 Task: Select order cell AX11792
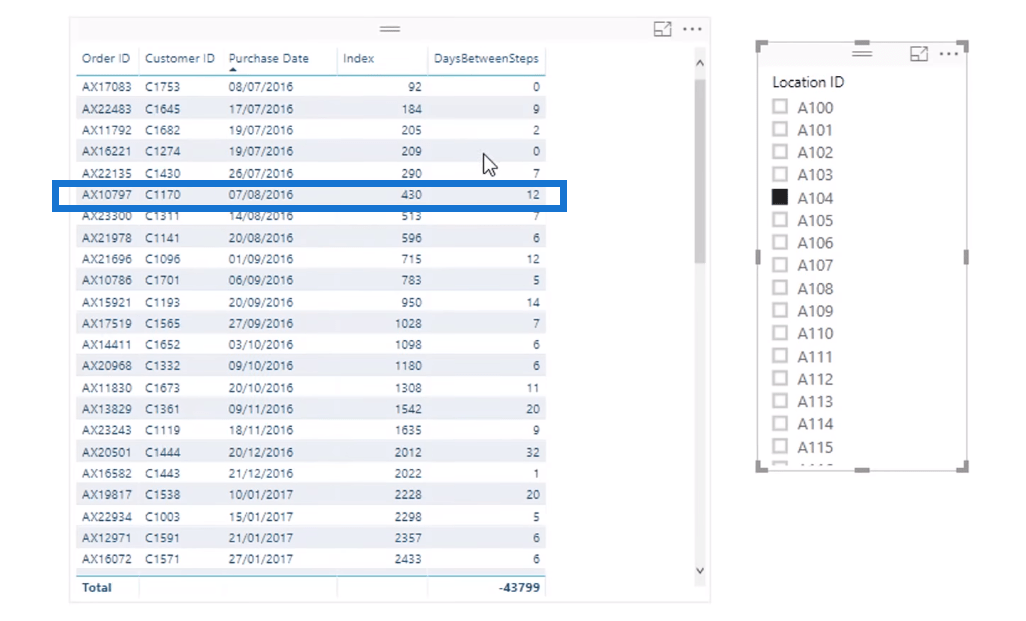[x=106, y=130]
